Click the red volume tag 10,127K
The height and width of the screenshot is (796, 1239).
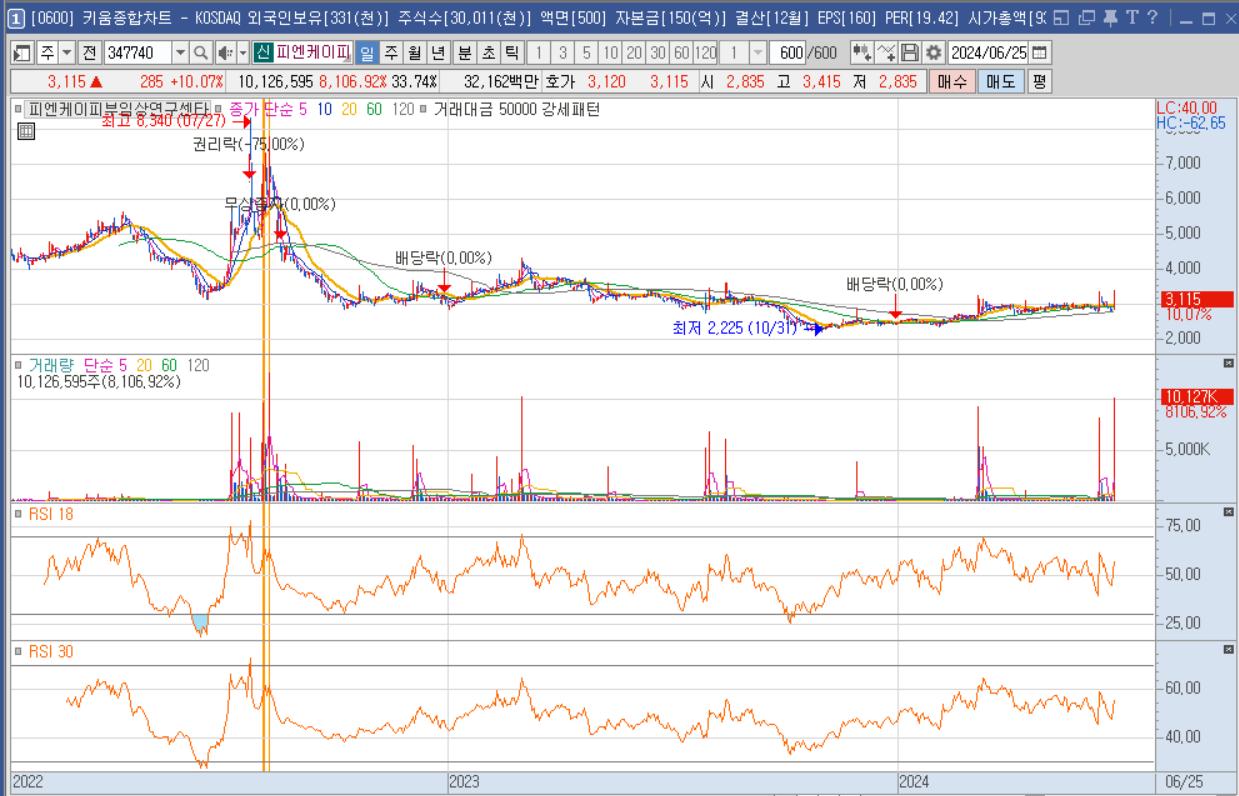pyautogui.click(x=1197, y=396)
